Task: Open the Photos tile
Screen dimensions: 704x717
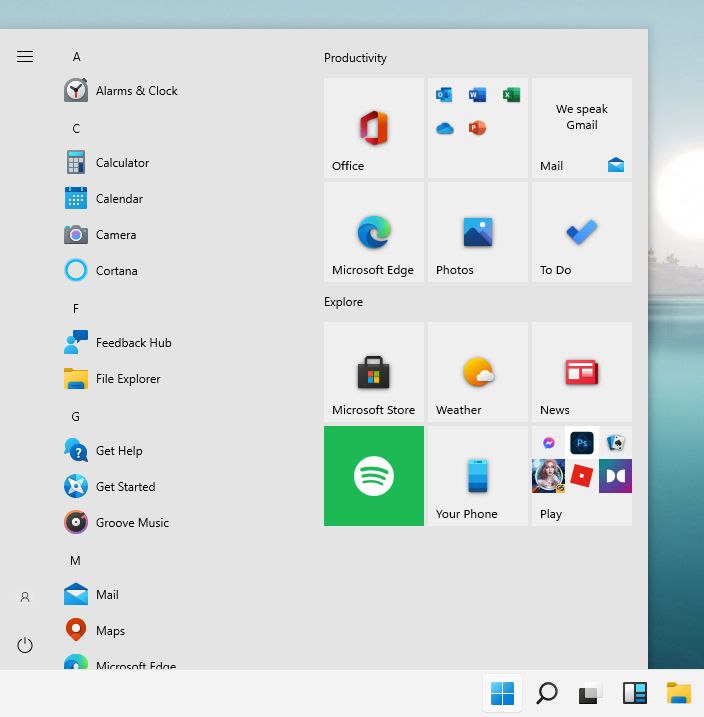Action: pos(478,232)
